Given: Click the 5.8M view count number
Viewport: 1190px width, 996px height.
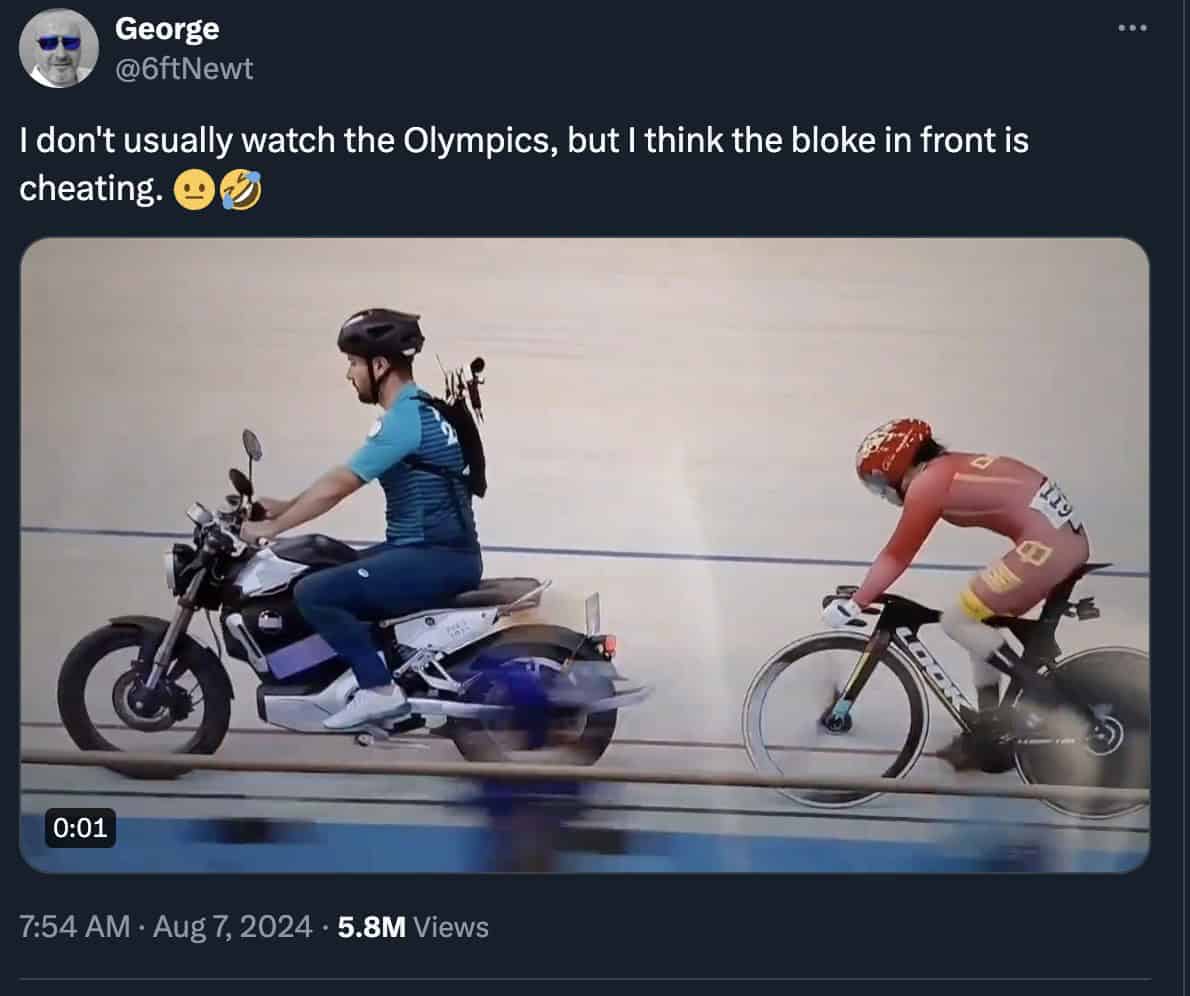Looking at the screenshot, I should [x=371, y=927].
